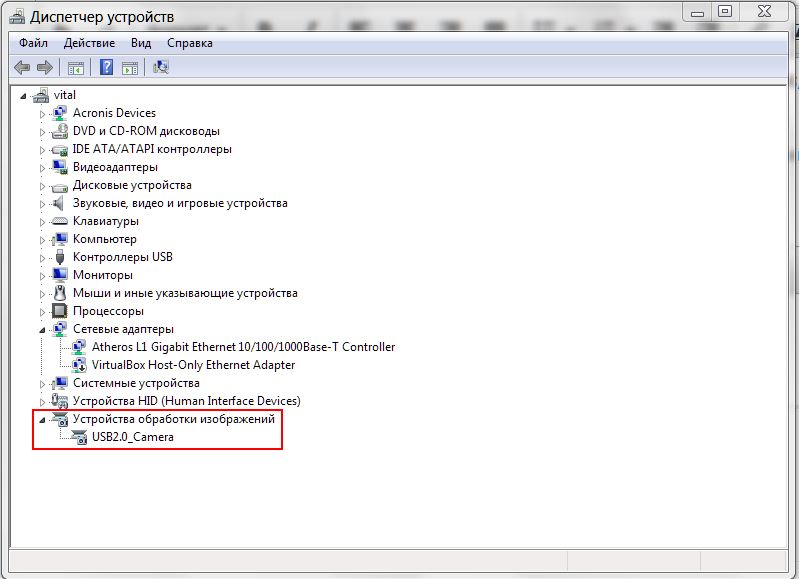The width and height of the screenshot is (799, 579).
Task: Click the Устройства HID category icon
Action: tap(60, 401)
